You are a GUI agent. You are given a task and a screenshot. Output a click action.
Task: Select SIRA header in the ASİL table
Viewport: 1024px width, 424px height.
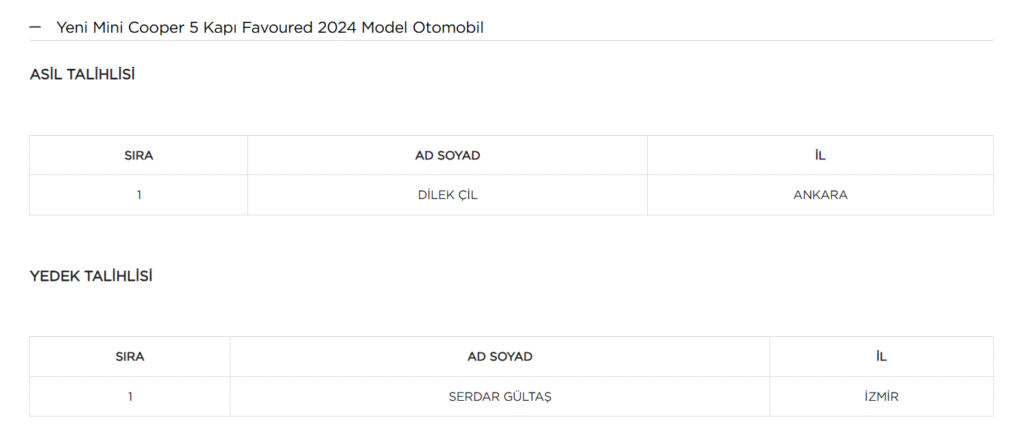point(139,156)
